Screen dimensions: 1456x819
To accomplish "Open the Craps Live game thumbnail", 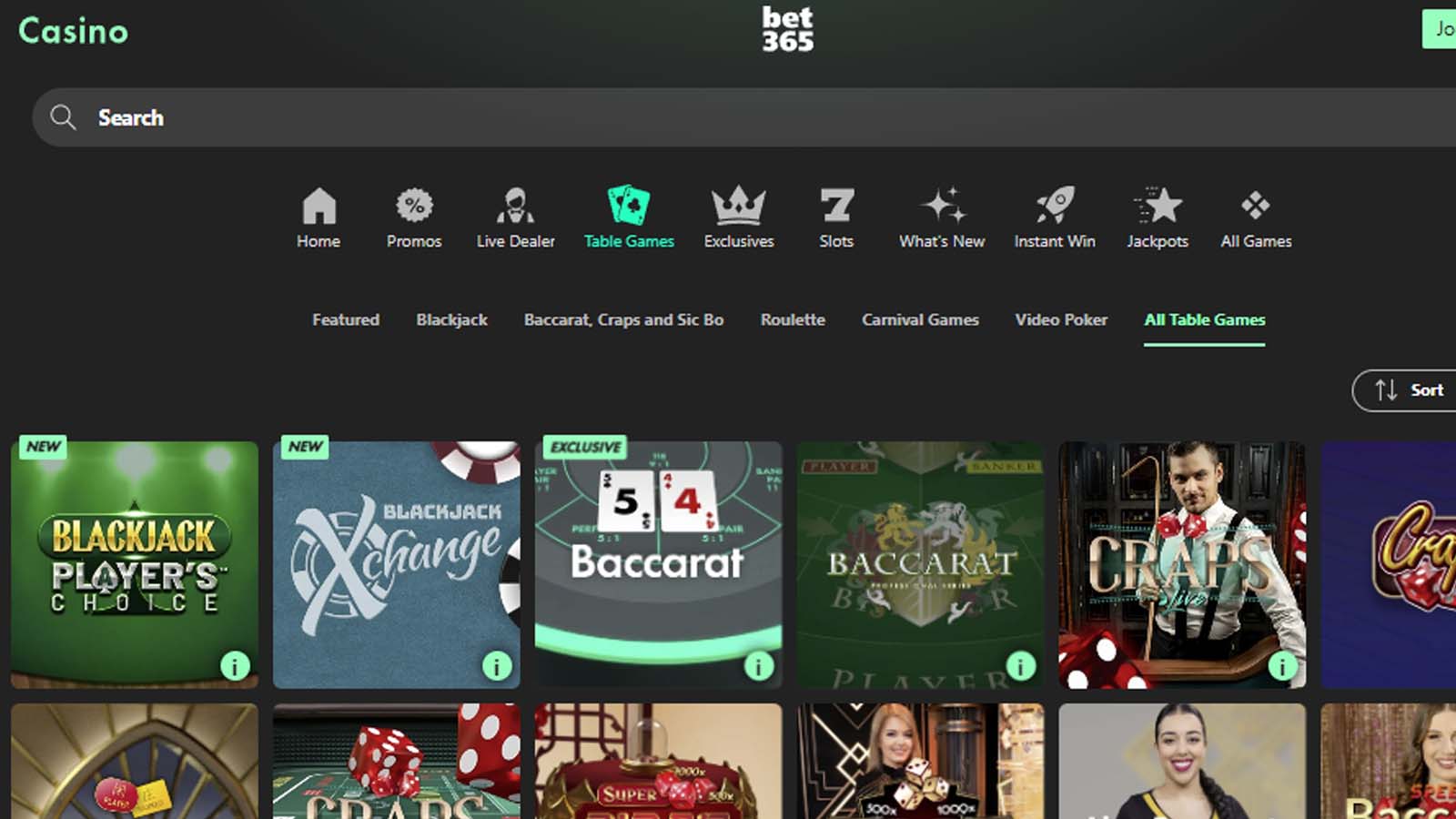I will (1183, 564).
